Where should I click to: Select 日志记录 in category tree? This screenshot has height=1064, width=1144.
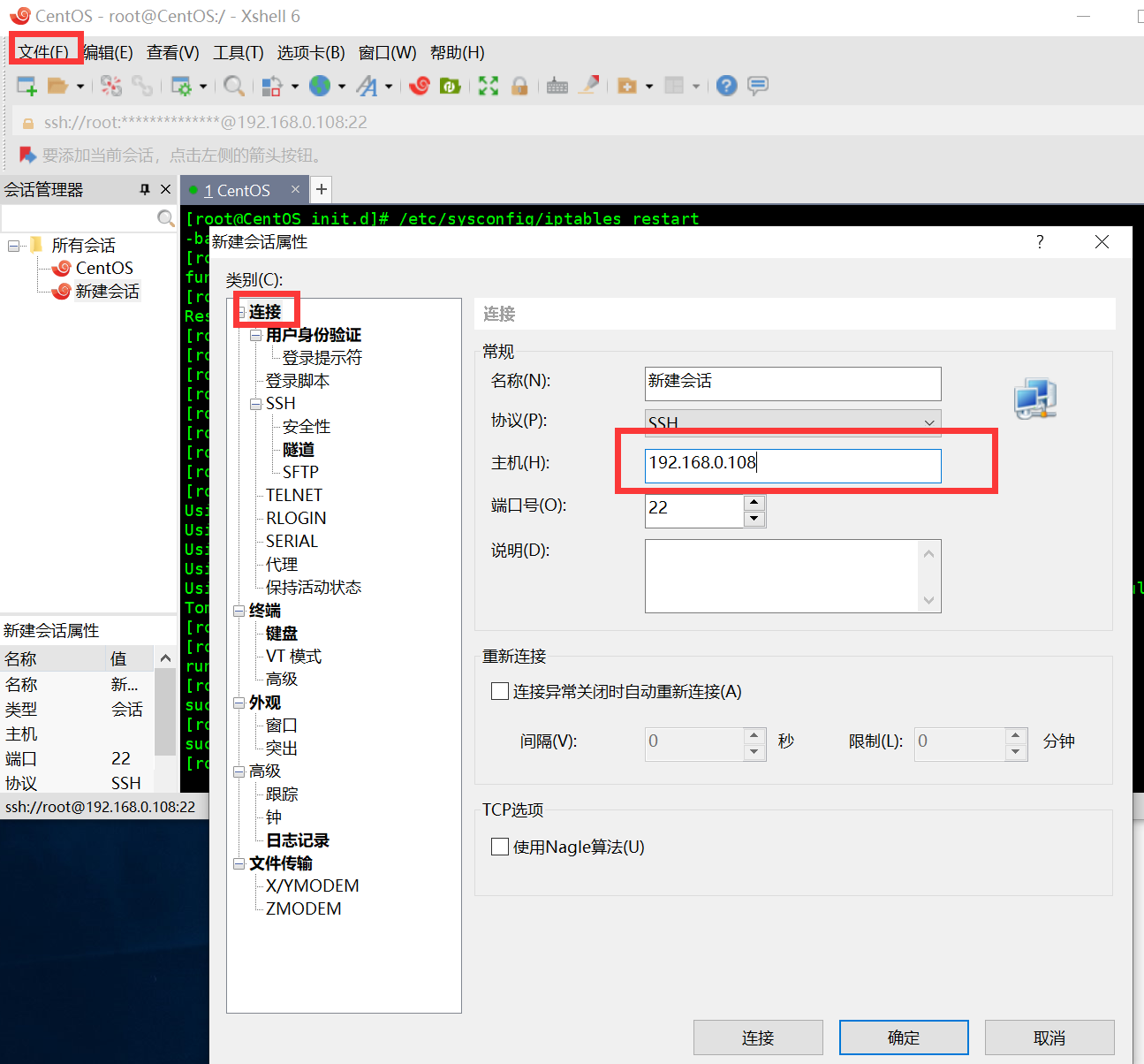click(x=298, y=840)
